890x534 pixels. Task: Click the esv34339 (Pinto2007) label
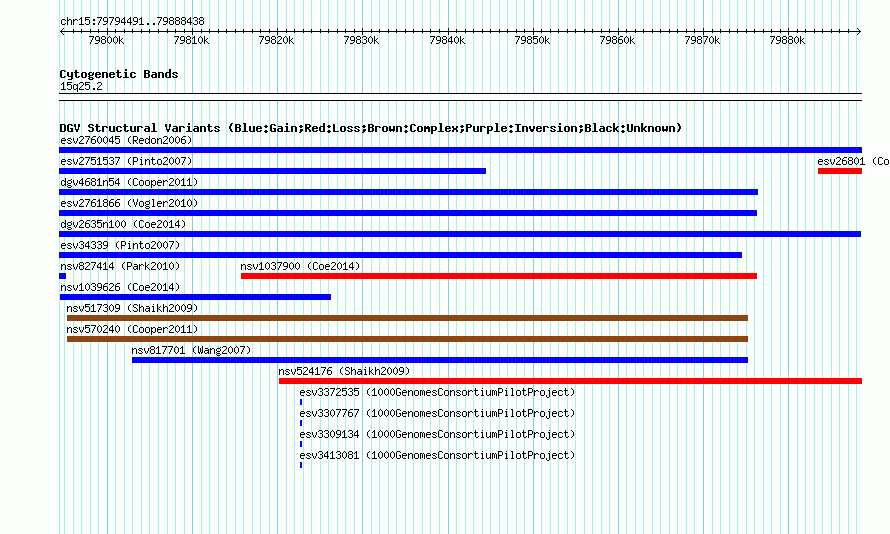[x=120, y=245]
